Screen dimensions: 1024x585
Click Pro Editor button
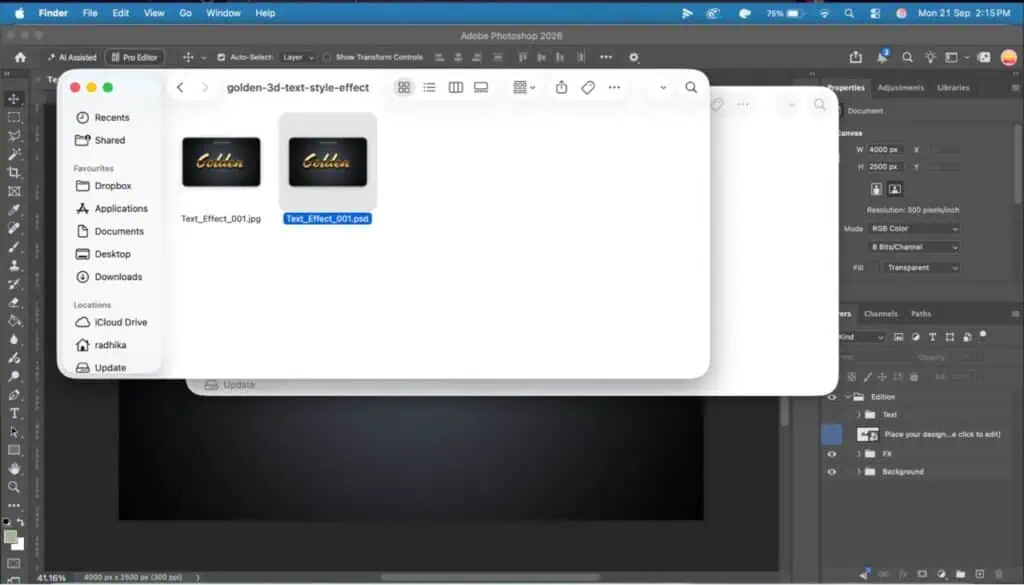(135, 57)
